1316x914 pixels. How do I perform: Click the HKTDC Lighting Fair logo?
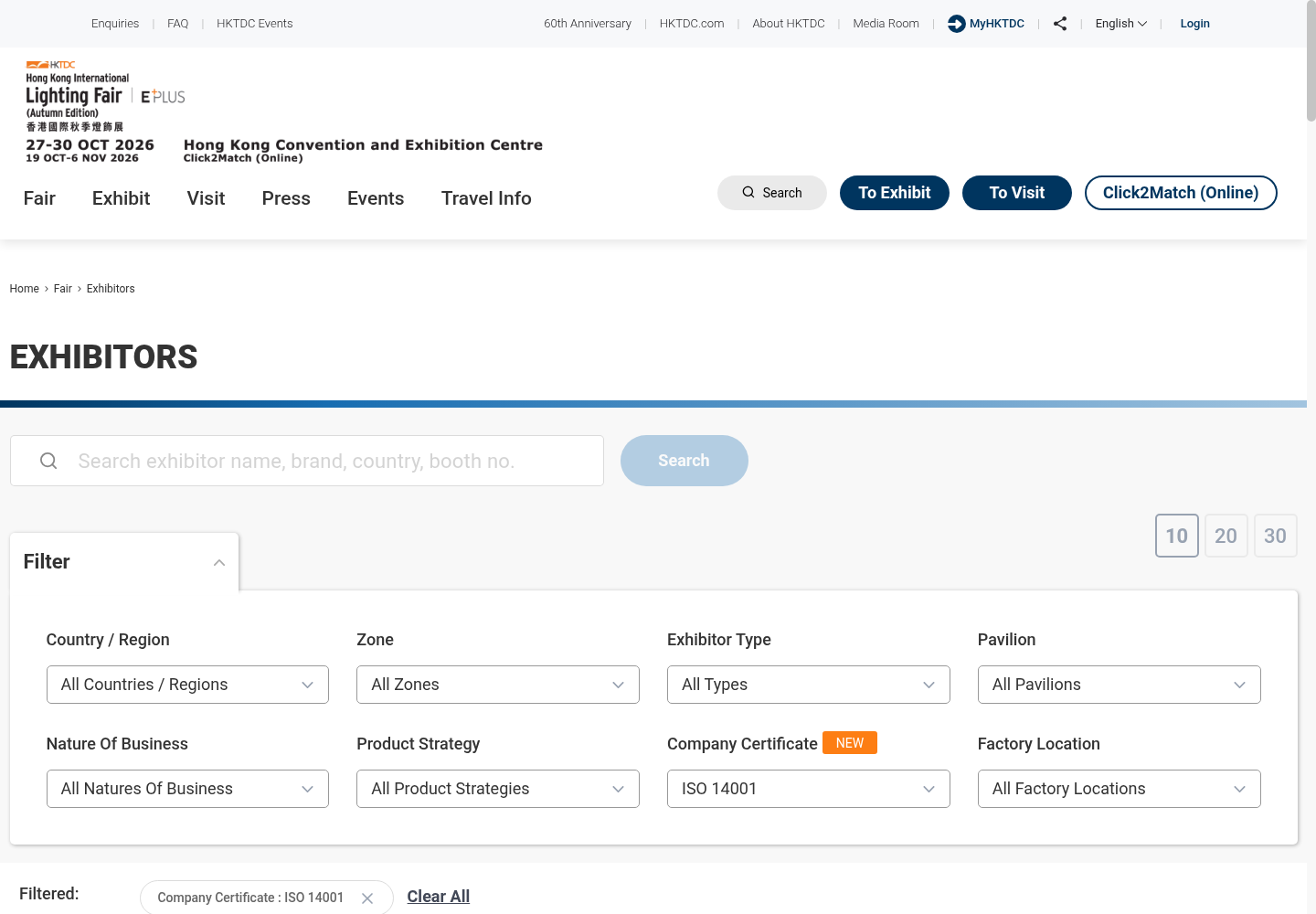click(78, 96)
